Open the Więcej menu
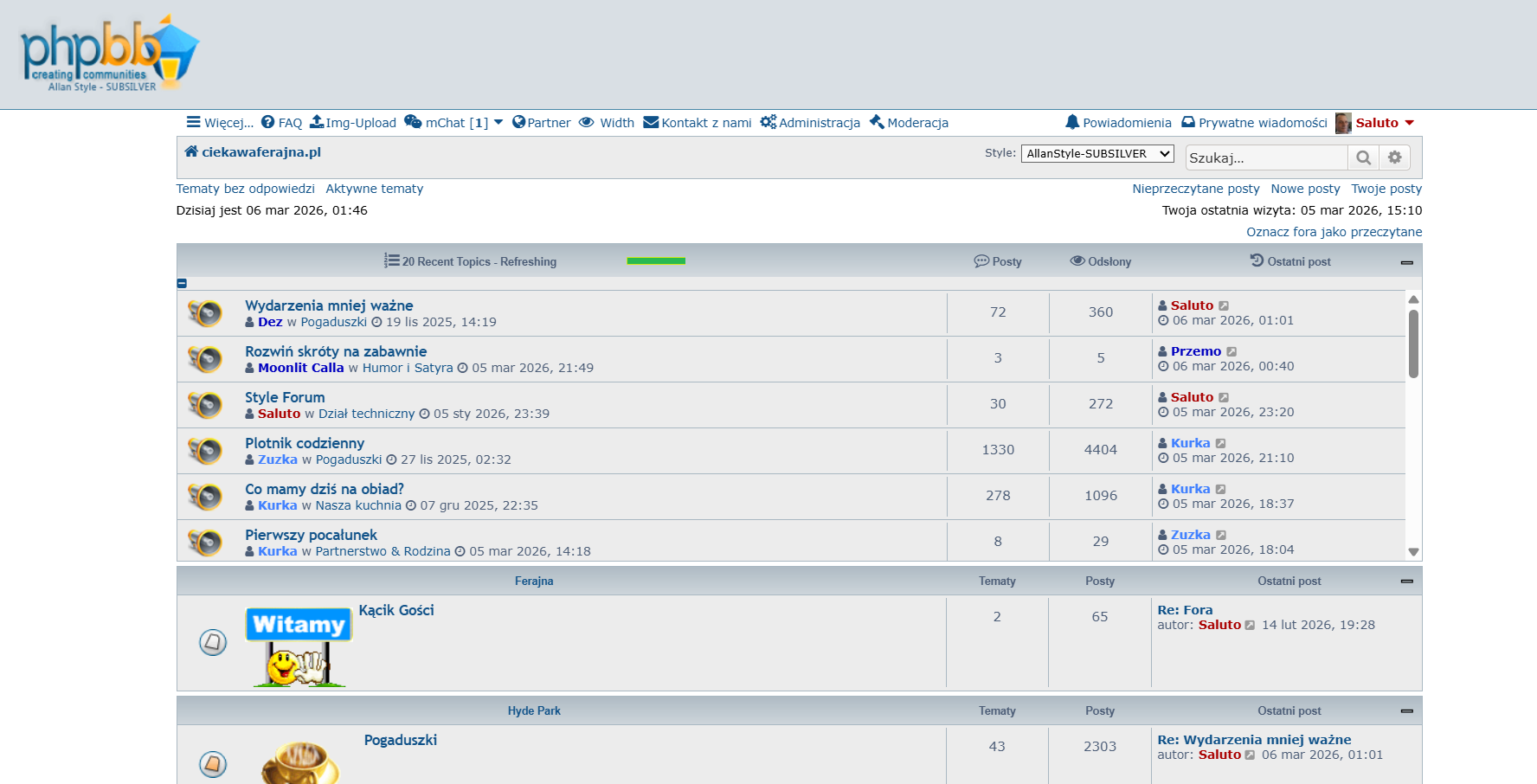1537x784 pixels. (220, 123)
